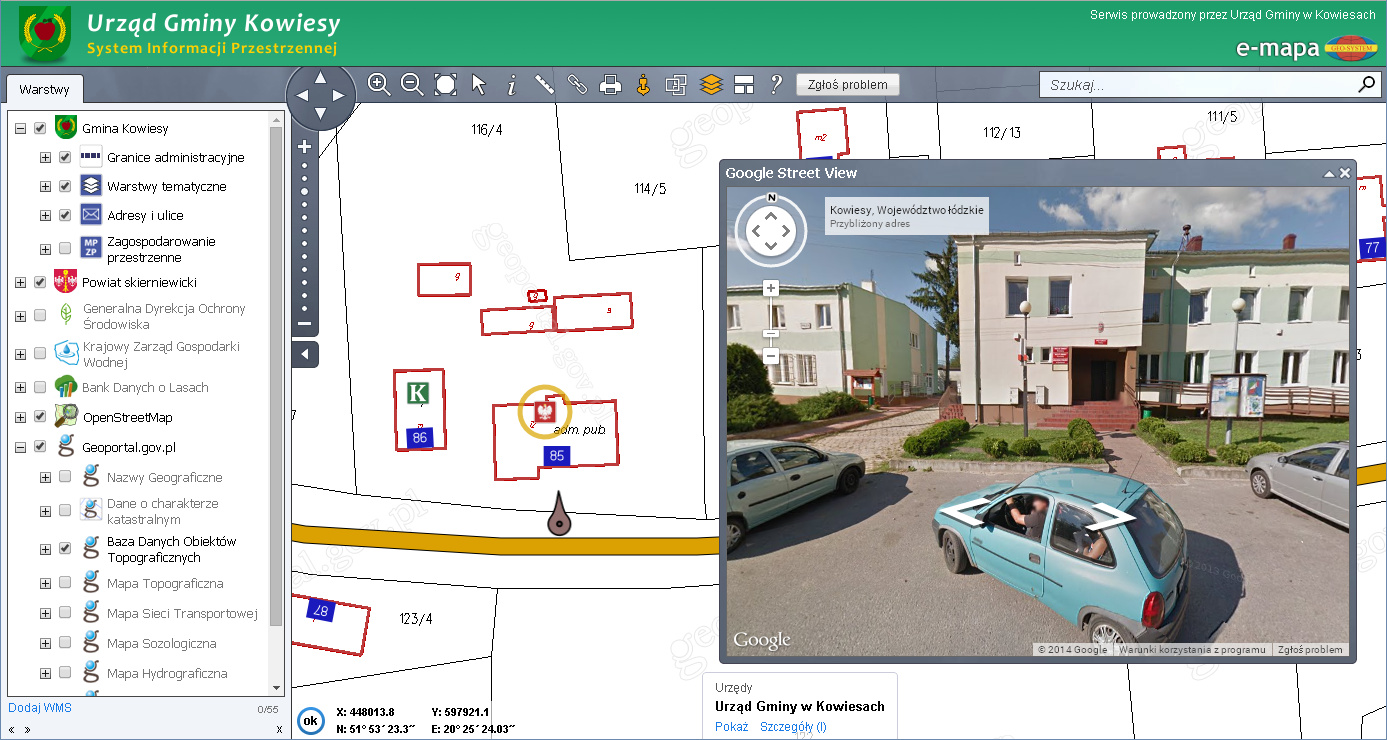Activate the arrow selection pointer tool
The image size is (1387, 740).
pos(479,84)
